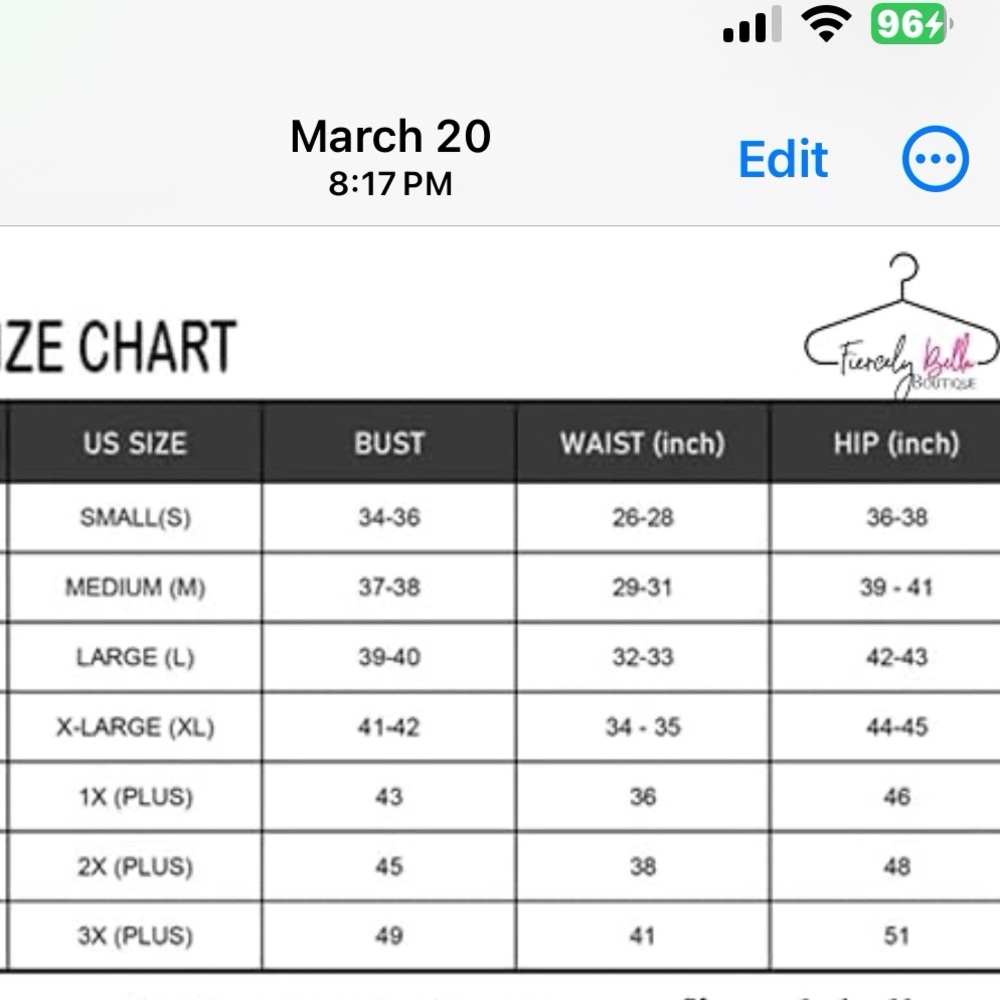Screen dimensions: 1000x1000
Task: Select the 1X (PLUS) row label
Action: (x=135, y=797)
